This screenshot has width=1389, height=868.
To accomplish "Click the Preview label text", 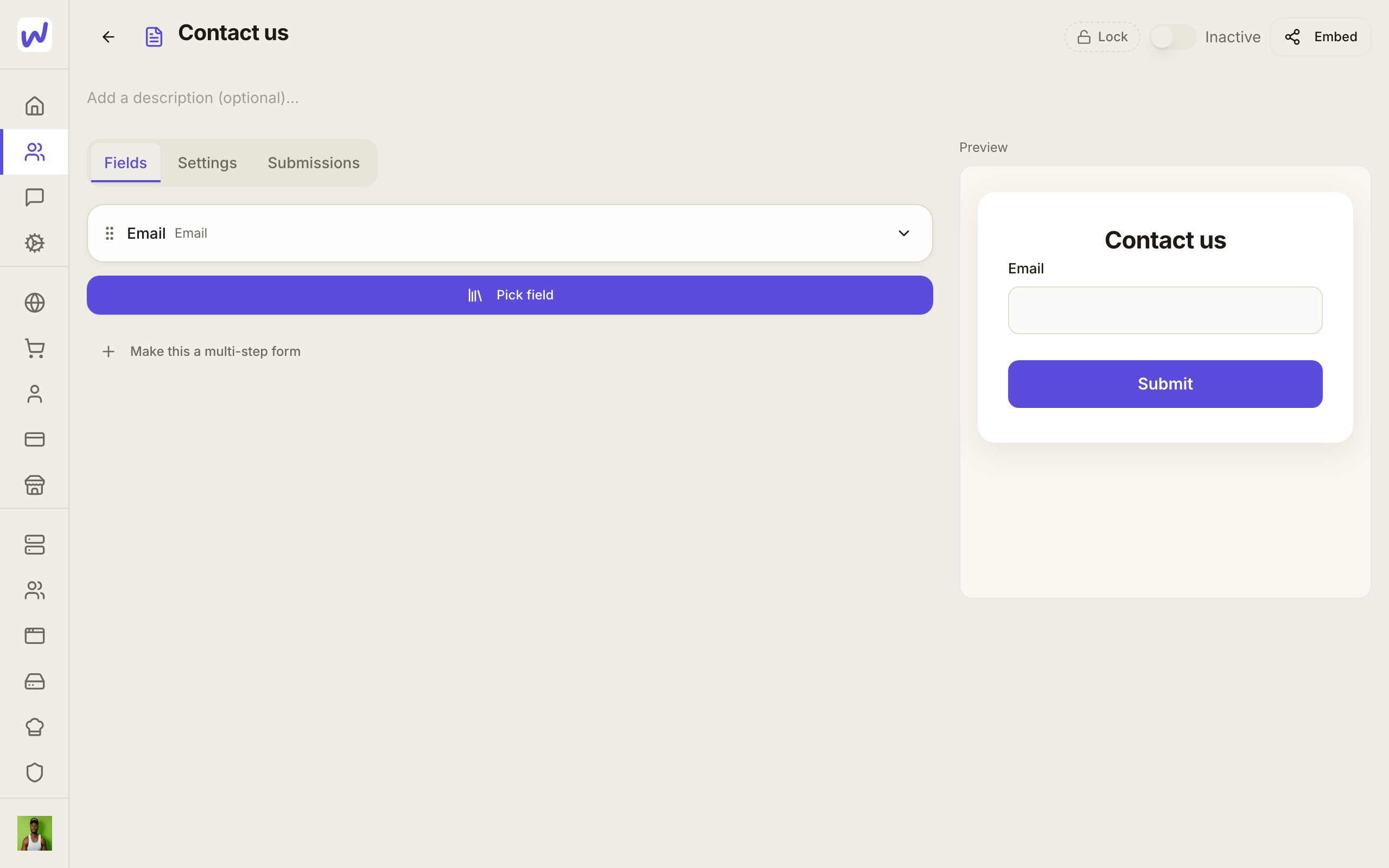I will point(983,148).
